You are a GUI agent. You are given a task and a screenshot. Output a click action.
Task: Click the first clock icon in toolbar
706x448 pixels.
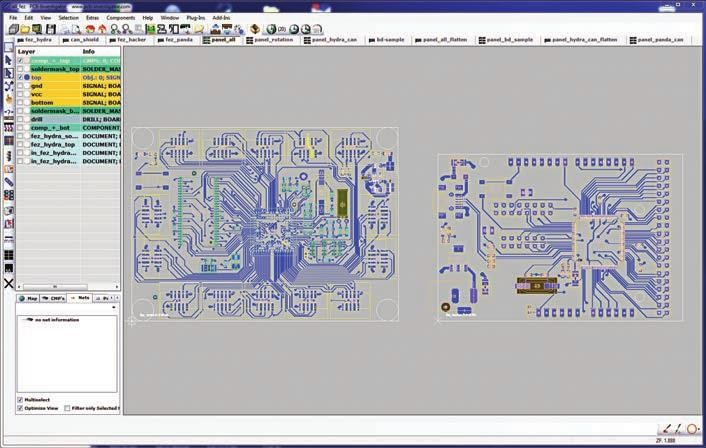(294, 29)
